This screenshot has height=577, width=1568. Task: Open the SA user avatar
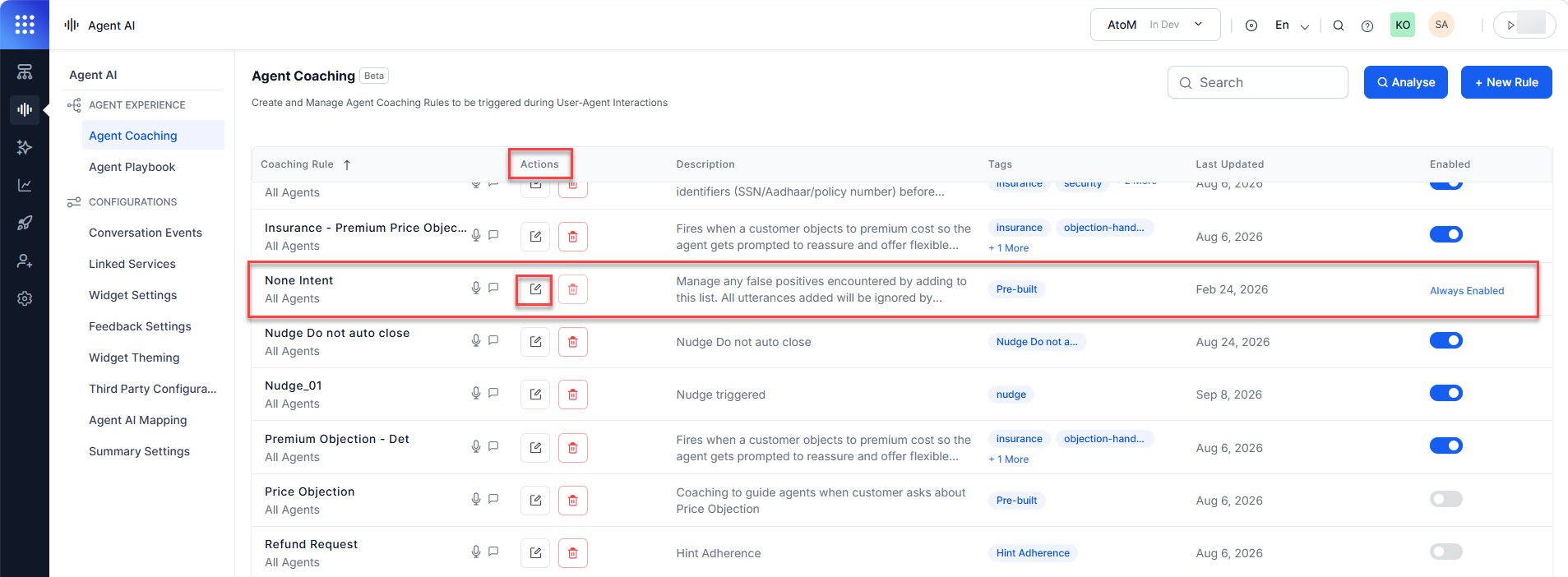(1441, 25)
